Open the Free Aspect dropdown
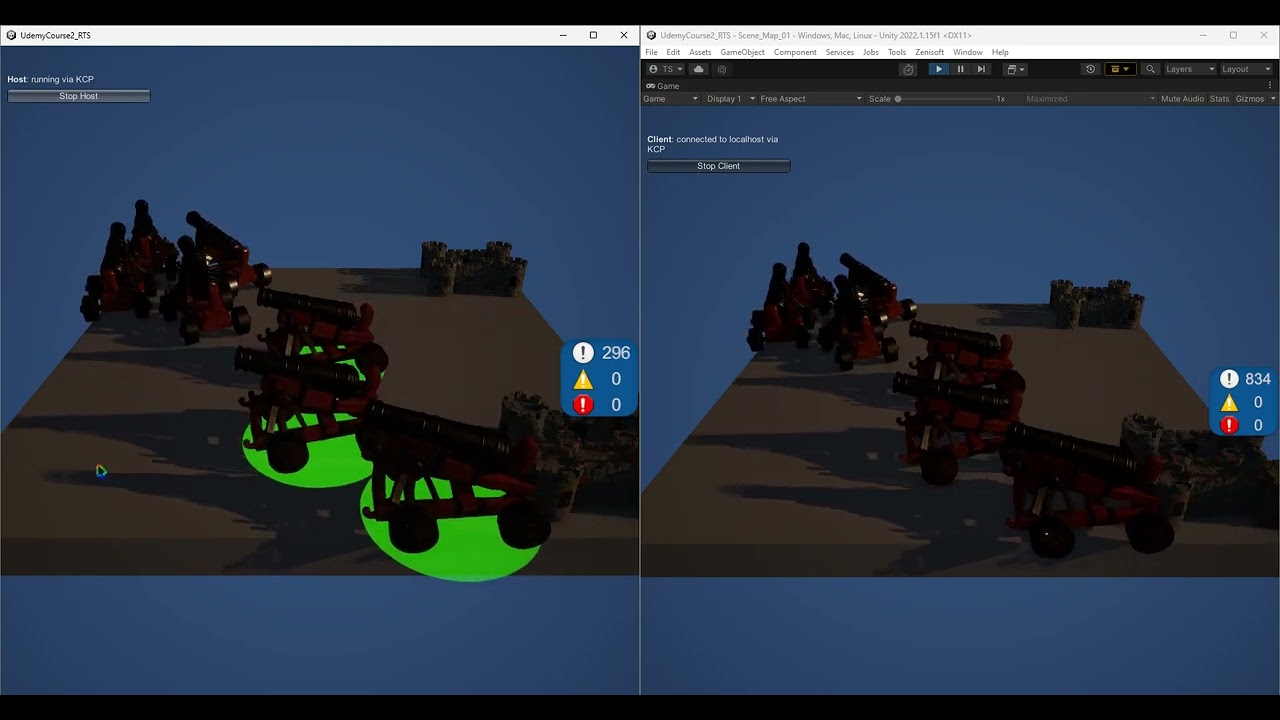The width and height of the screenshot is (1280, 720). click(x=810, y=99)
